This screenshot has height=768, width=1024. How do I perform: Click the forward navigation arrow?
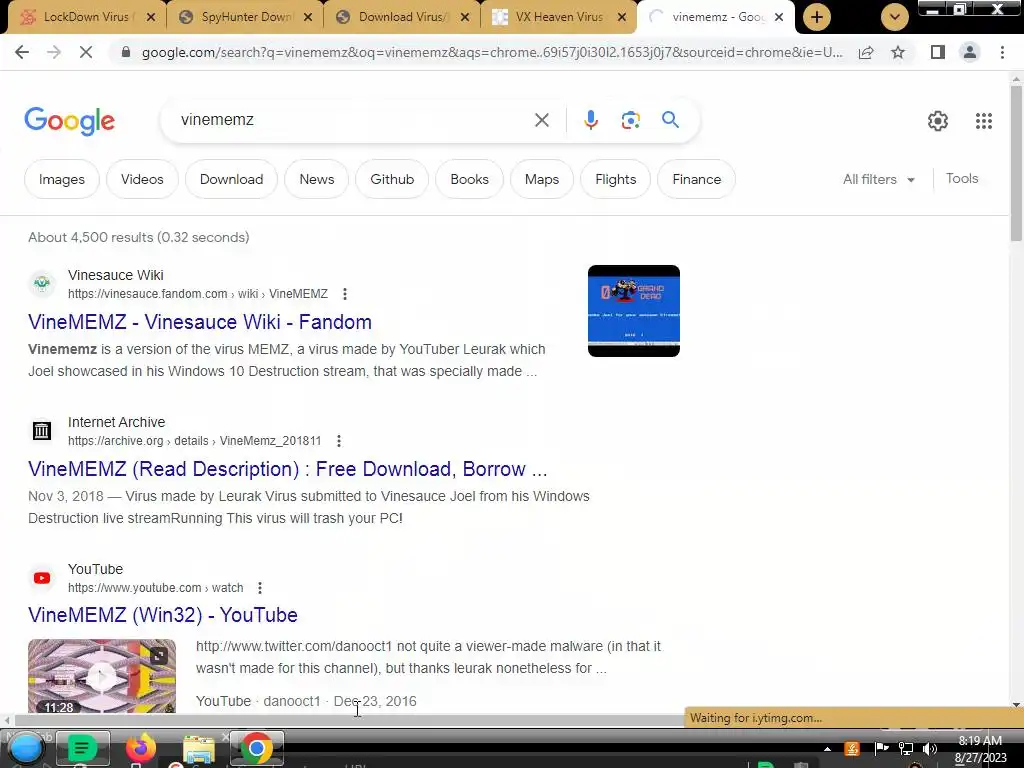click(x=54, y=52)
